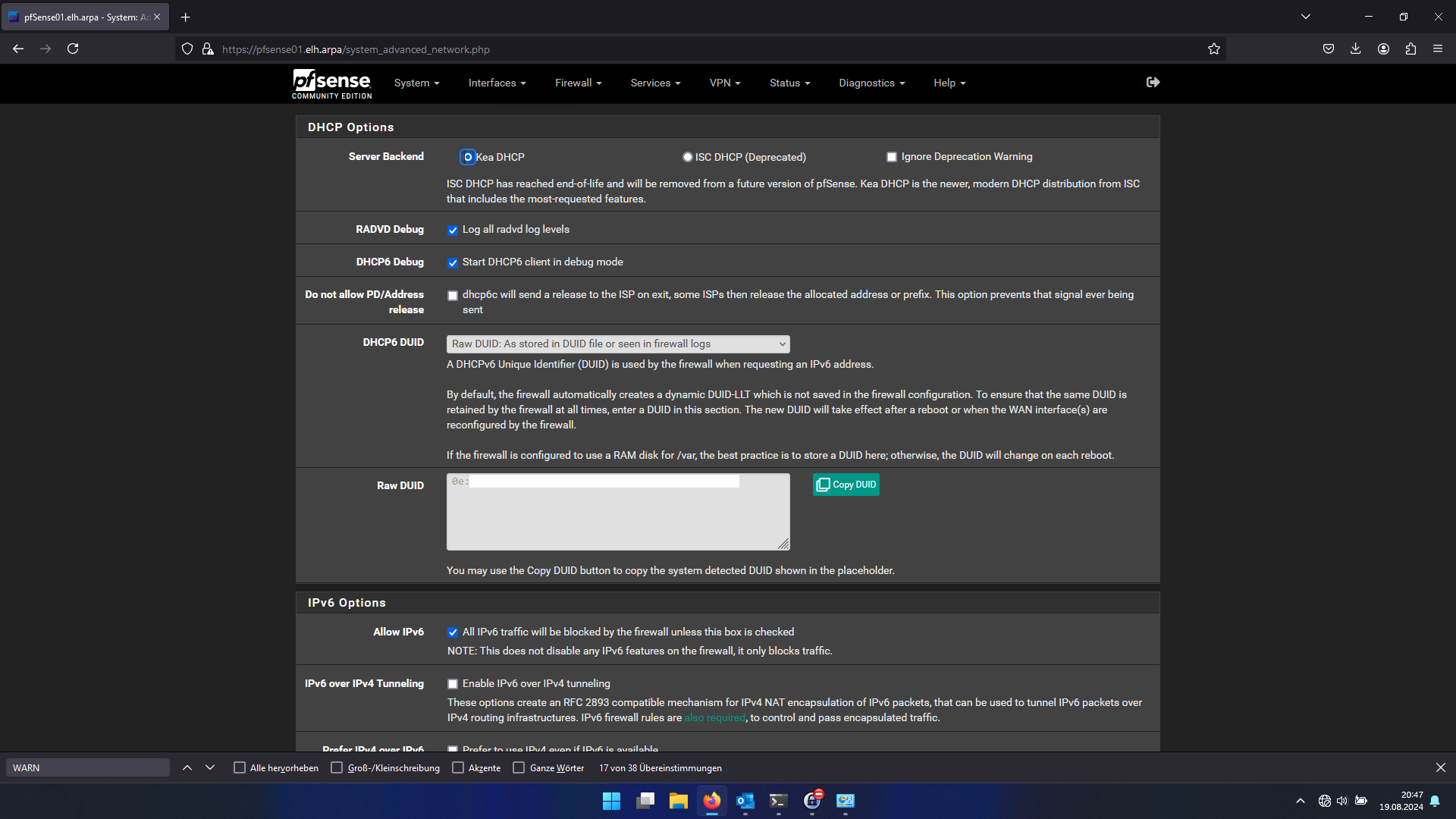Open the taskbar clock and date
This screenshot has height=819, width=1456.
pyautogui.click(x=1401, y=801)
